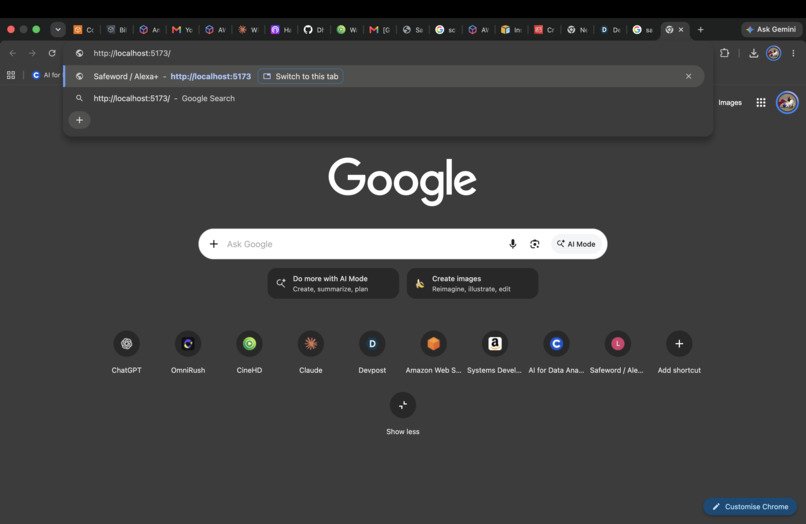Open the Chrome three-dot menu
Image resolution: width=806 pixels, height=524 pixels.
point(793,53)
